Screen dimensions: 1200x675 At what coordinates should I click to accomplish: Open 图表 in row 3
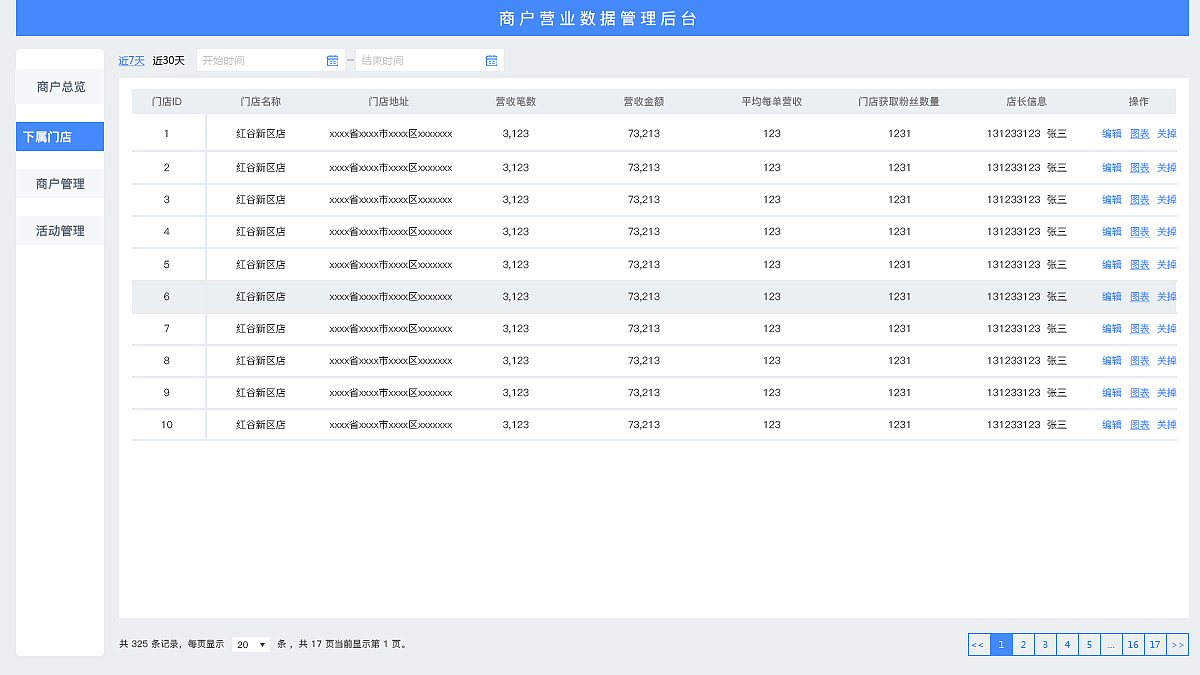[1140, 200]
